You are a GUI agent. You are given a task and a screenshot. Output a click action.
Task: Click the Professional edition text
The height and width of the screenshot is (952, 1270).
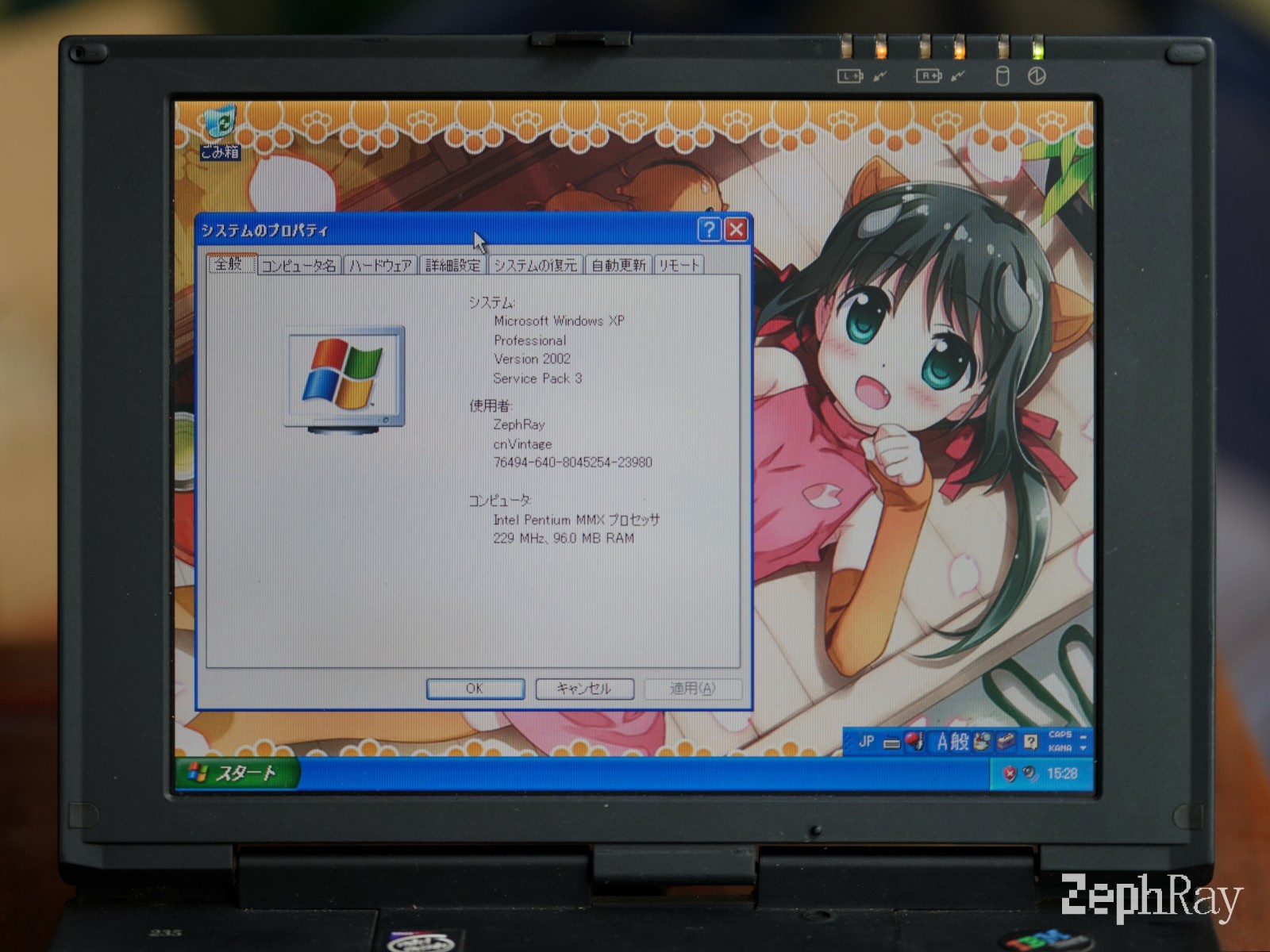click(529, 340)
